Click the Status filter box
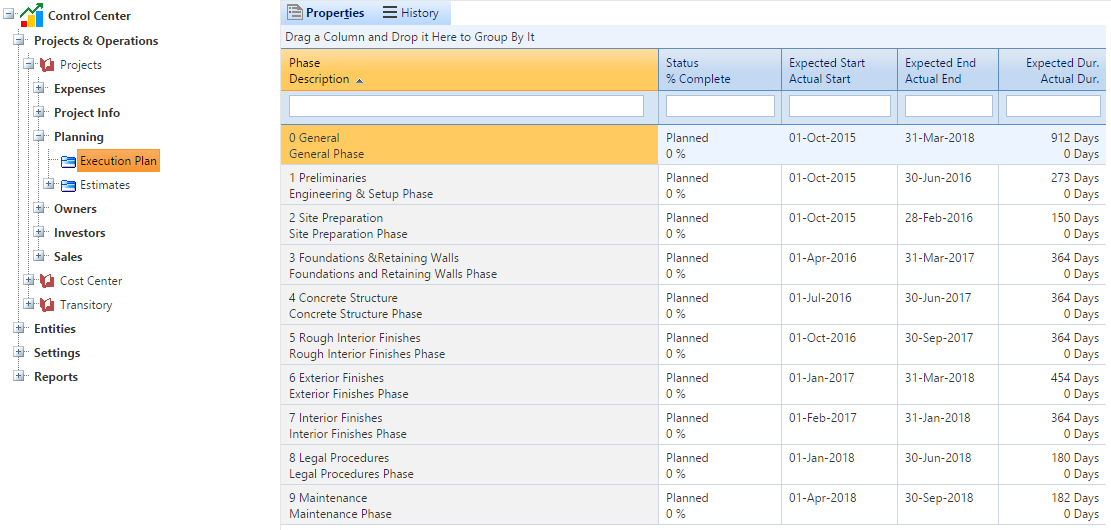This screenshot has height=530, width=1111. 720,106
